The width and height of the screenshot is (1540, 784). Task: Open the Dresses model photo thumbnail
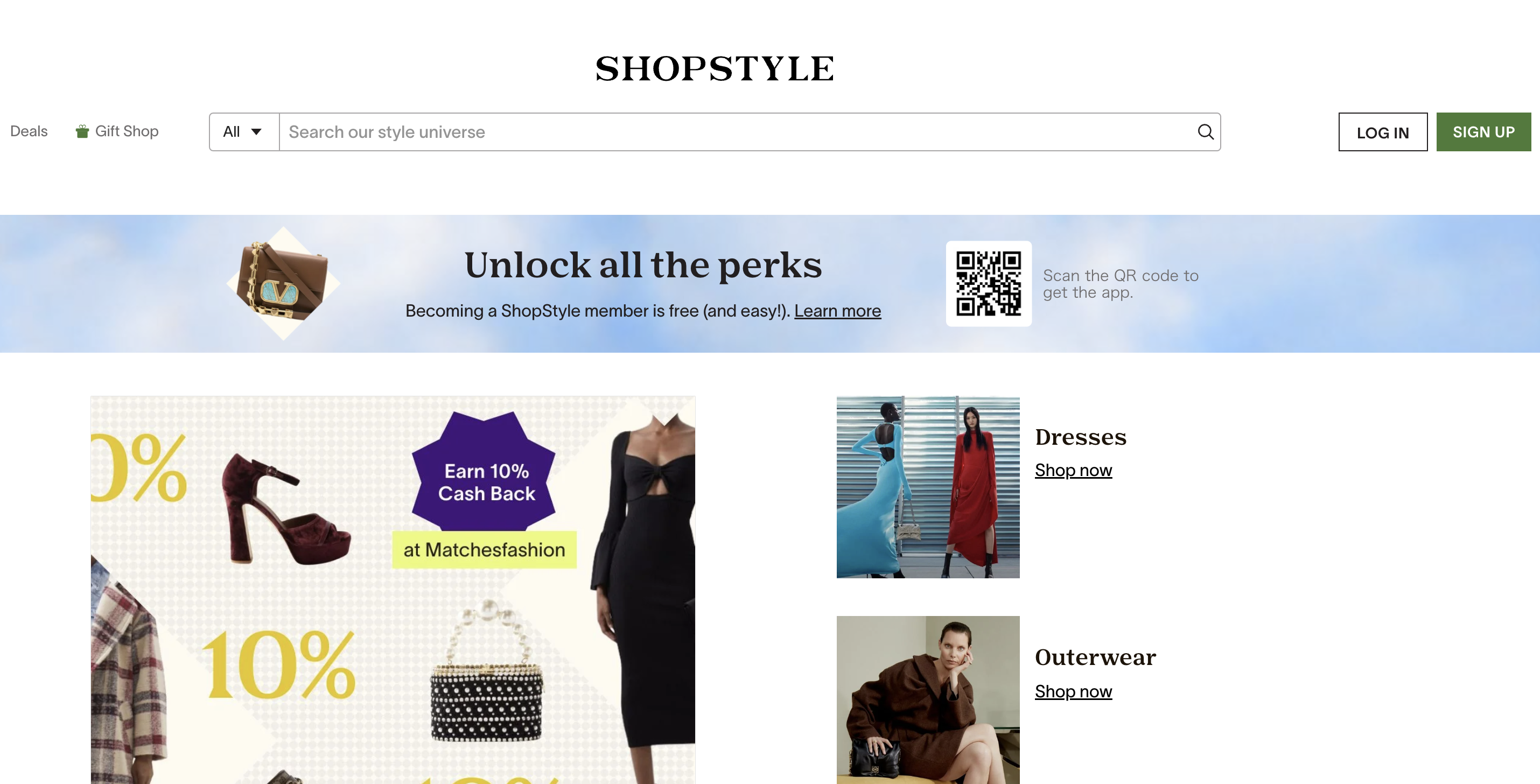[x=928, y=487]
